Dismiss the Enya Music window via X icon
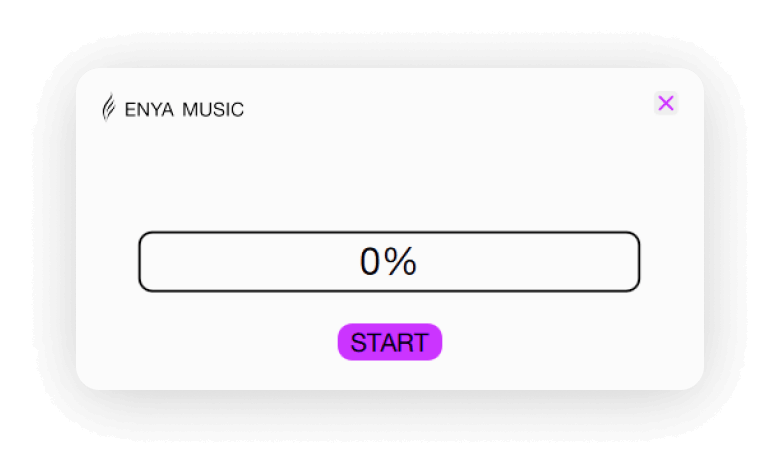 pyautogui.click(x=666, y=103)
